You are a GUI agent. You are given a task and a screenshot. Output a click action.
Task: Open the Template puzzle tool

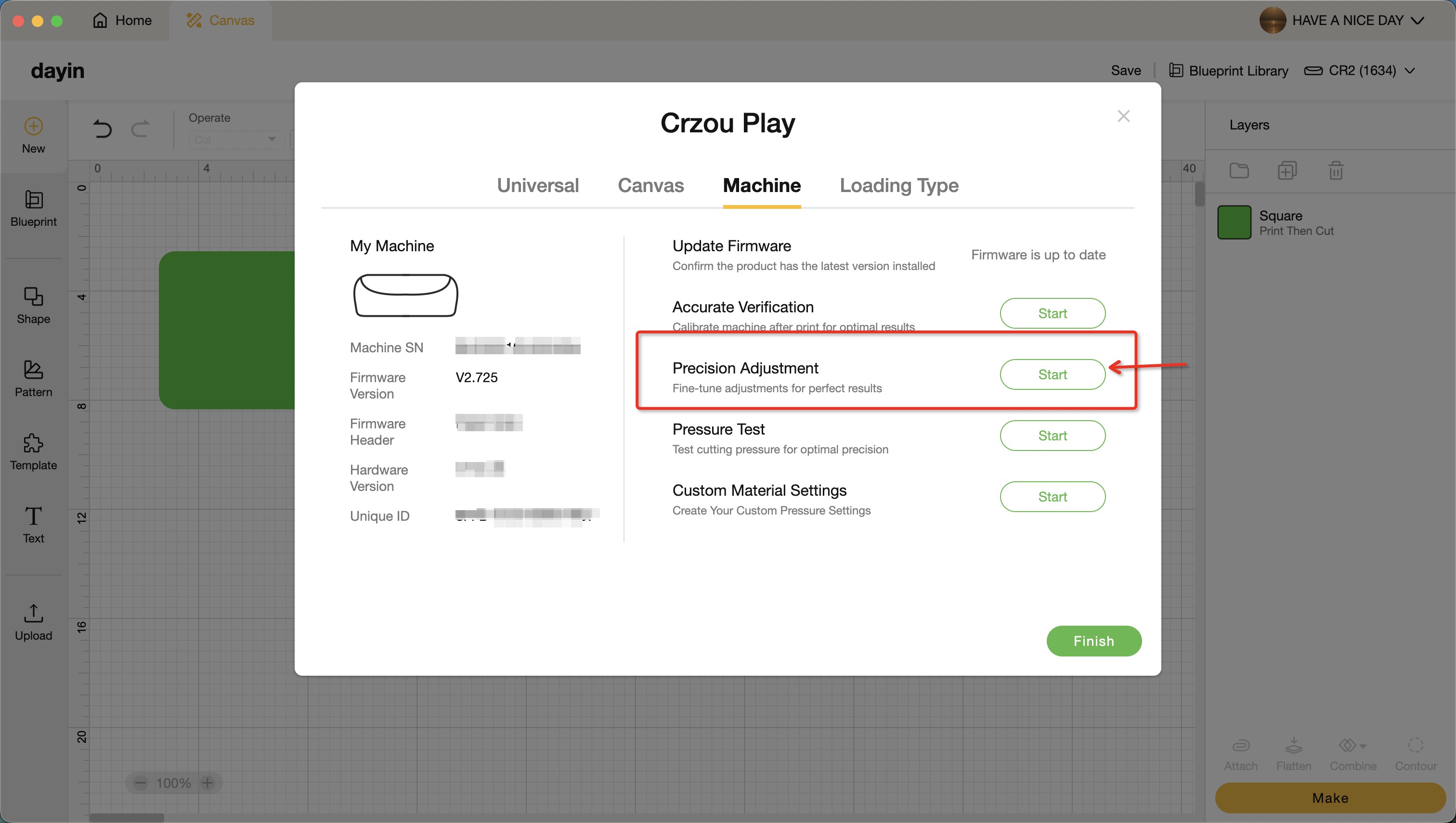[x=33, y=452]
